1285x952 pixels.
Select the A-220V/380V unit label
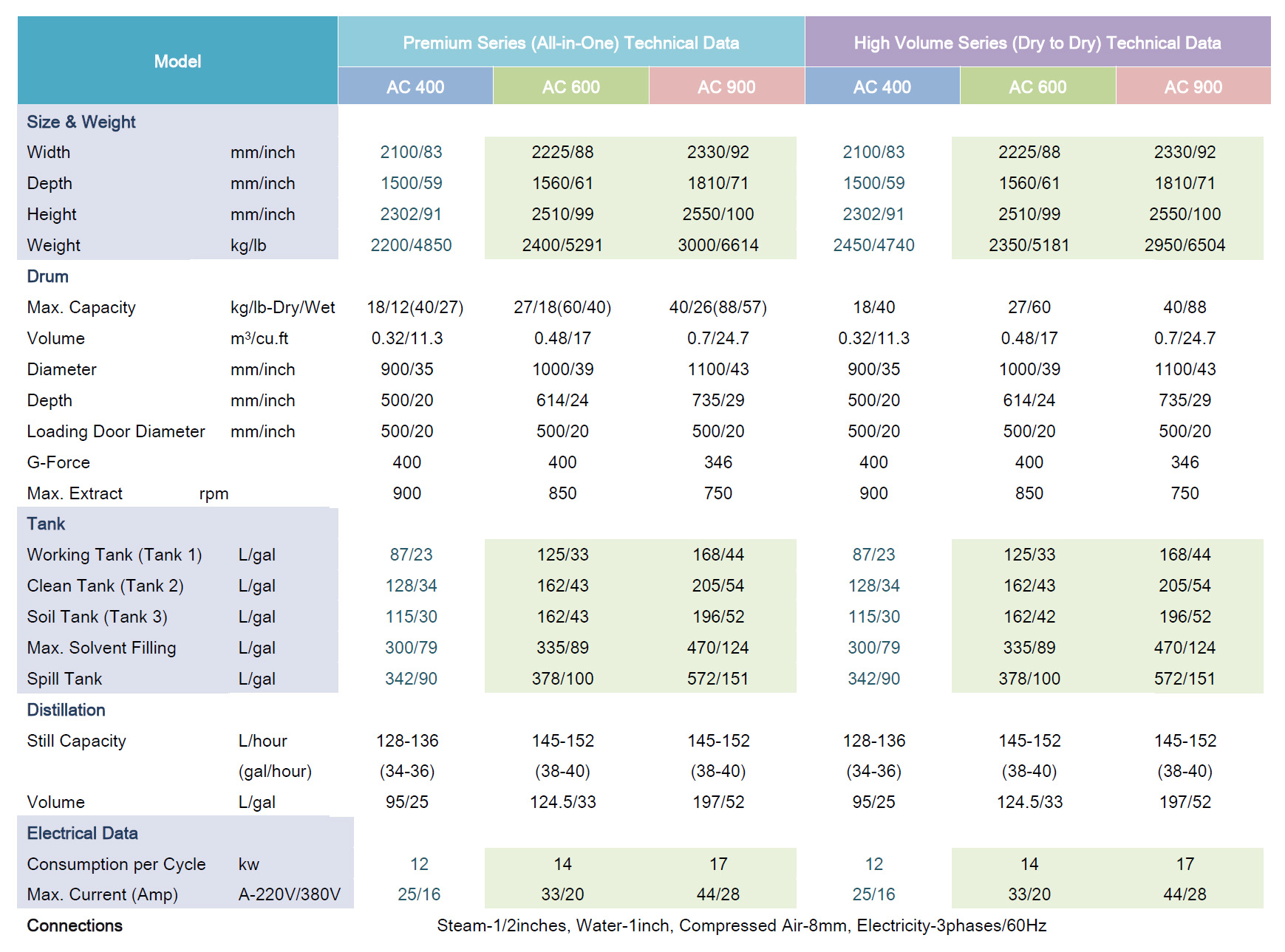tap(289, 894)
